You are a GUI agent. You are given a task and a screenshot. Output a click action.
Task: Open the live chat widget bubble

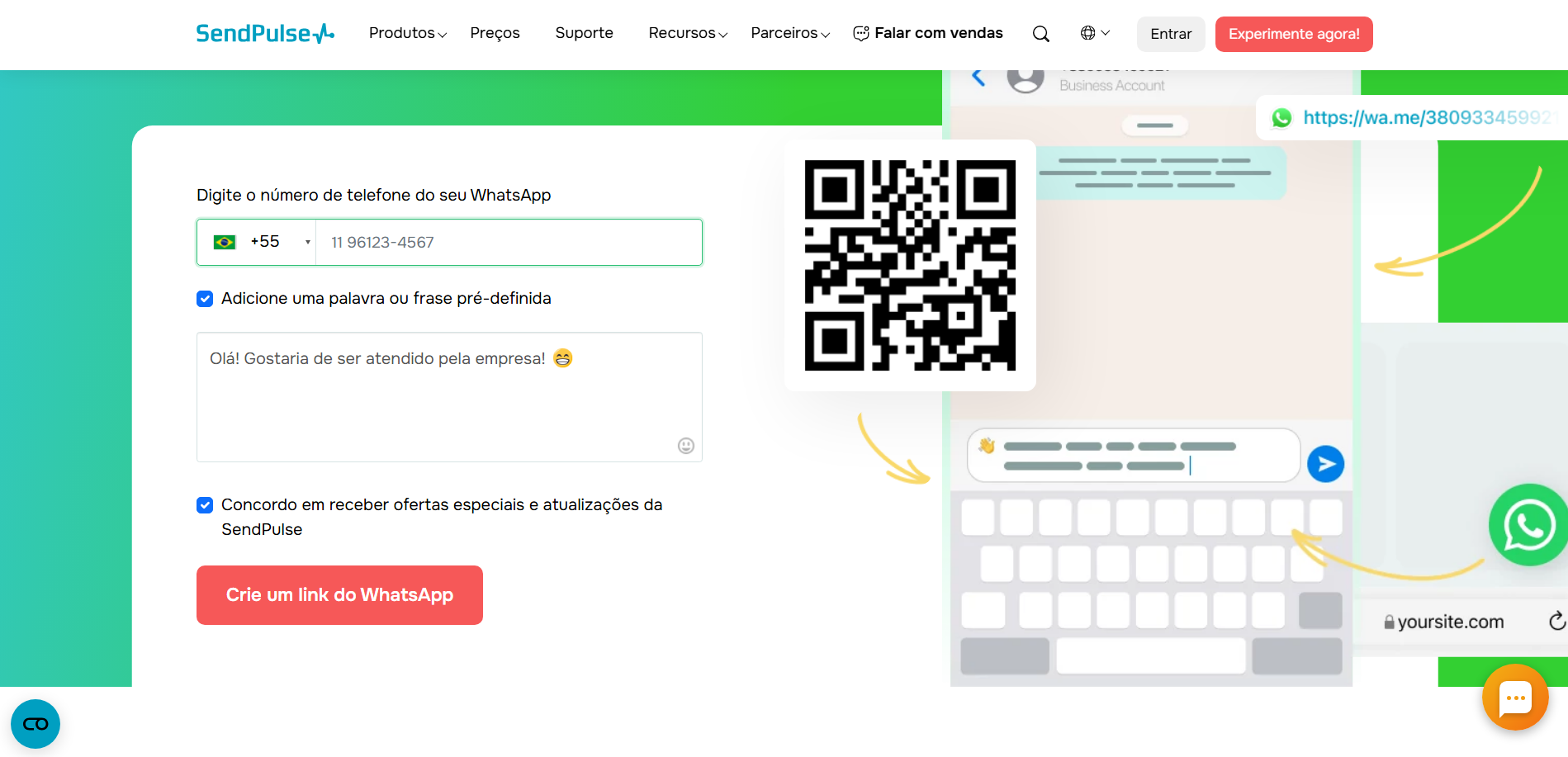coord(1514,698)
